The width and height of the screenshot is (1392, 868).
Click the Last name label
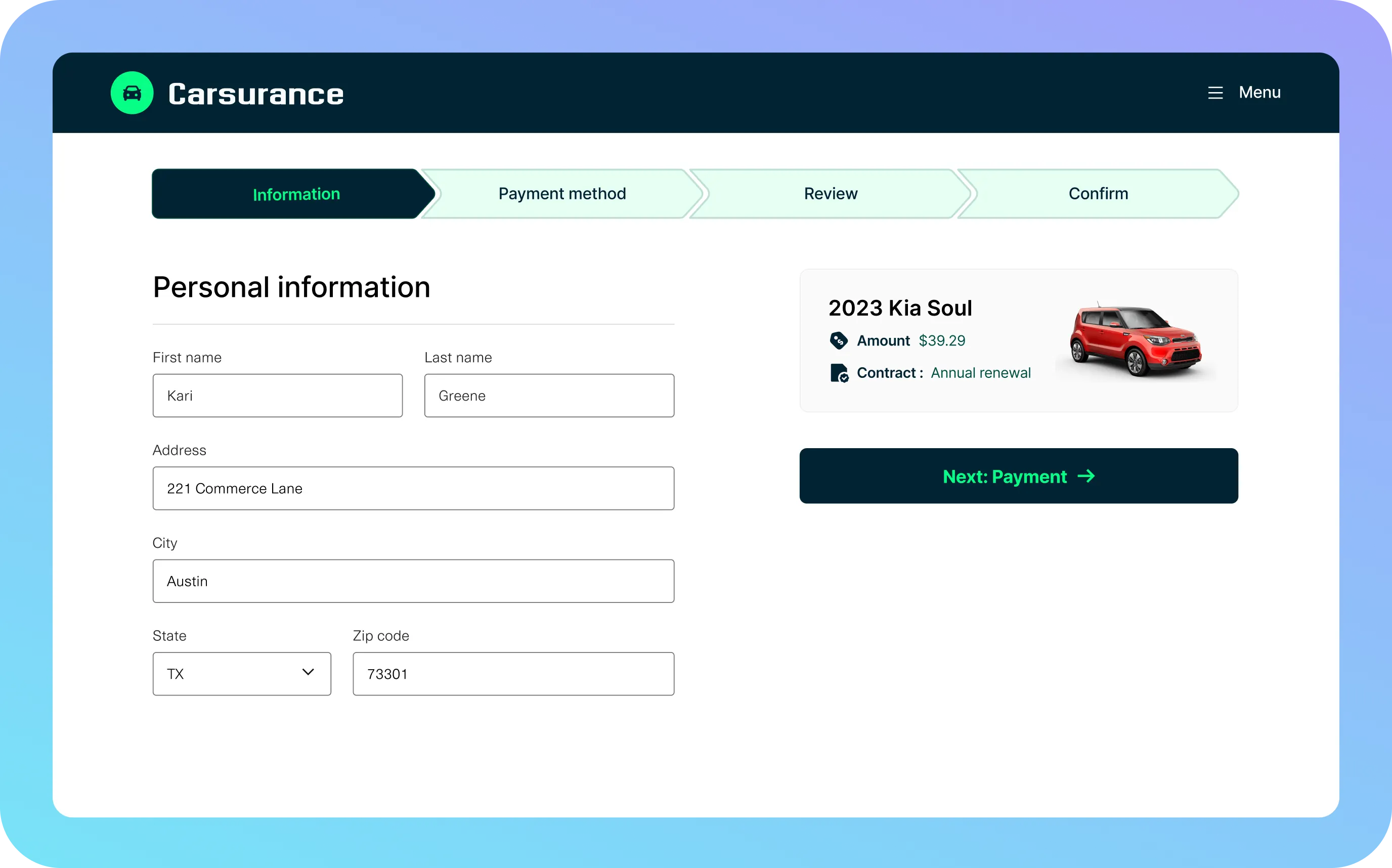(458, 358)
